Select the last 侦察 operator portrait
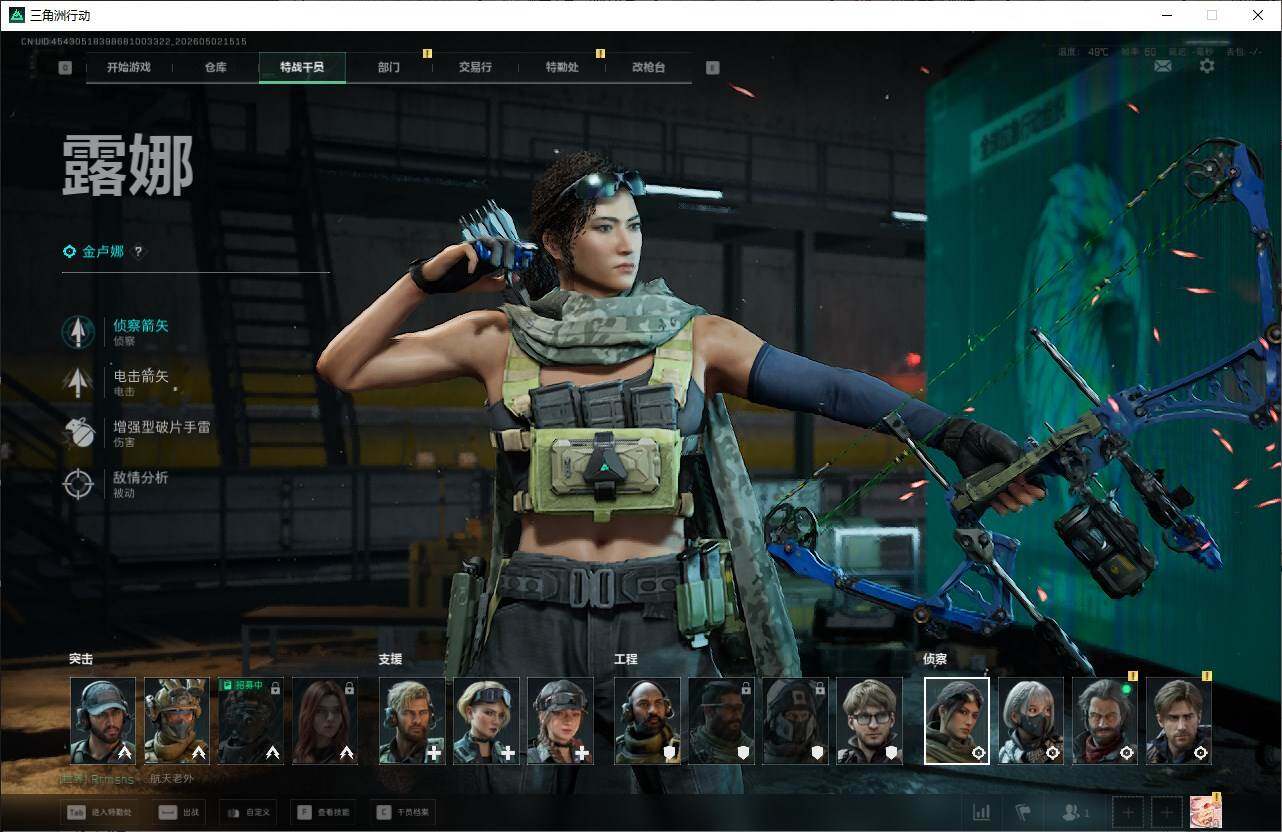This screenshot has width=1282, height=832. (x=1179, y=721)
